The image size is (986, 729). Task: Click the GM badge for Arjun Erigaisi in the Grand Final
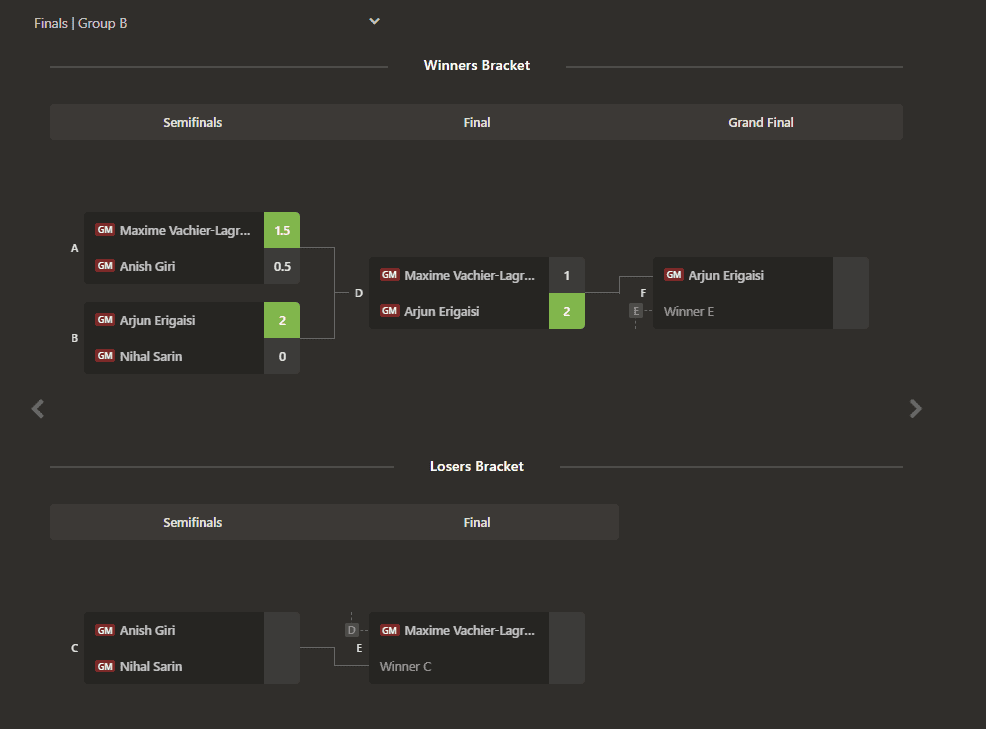click(674, 275)
